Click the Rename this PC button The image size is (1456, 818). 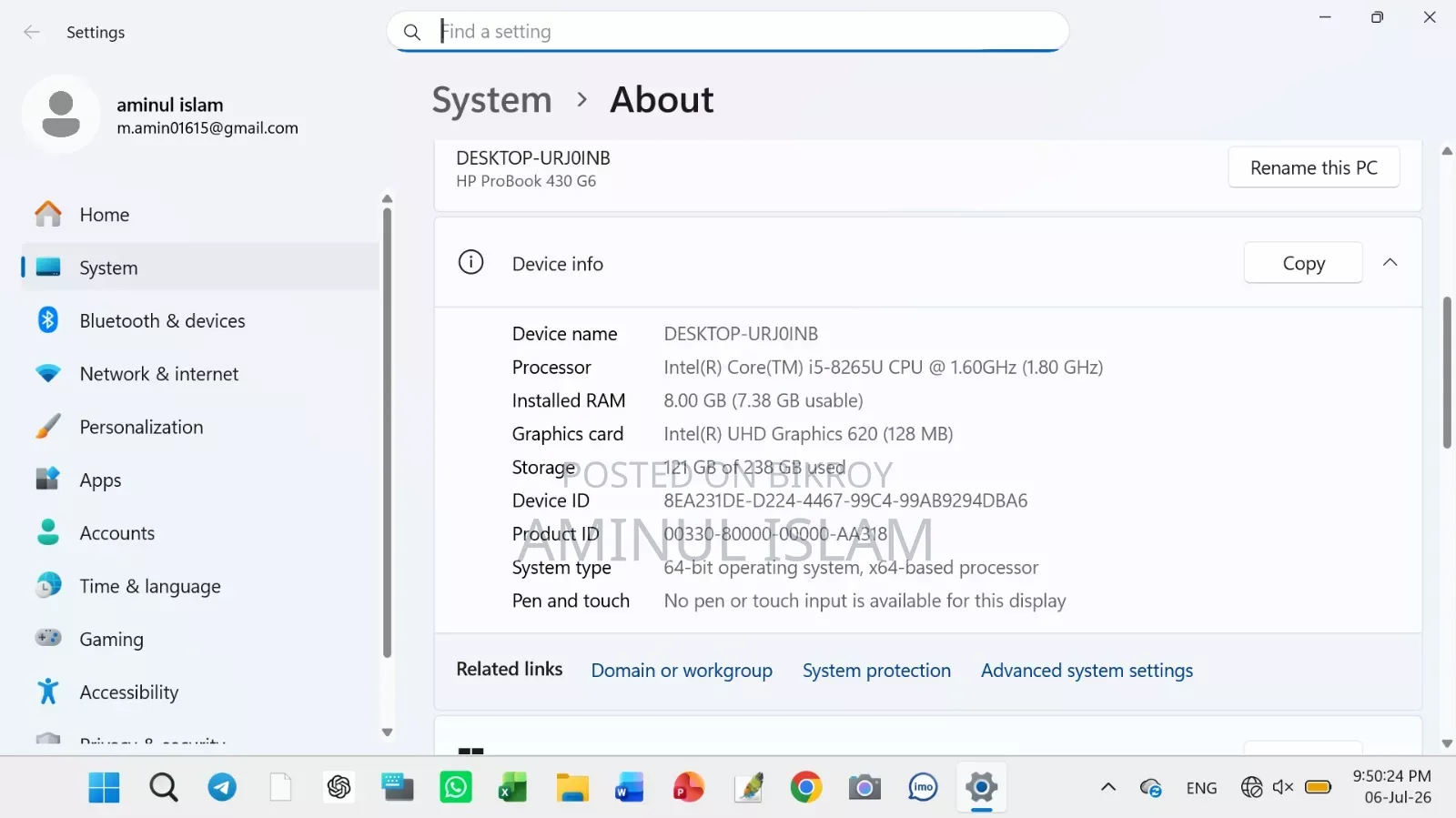point(1313,167)
